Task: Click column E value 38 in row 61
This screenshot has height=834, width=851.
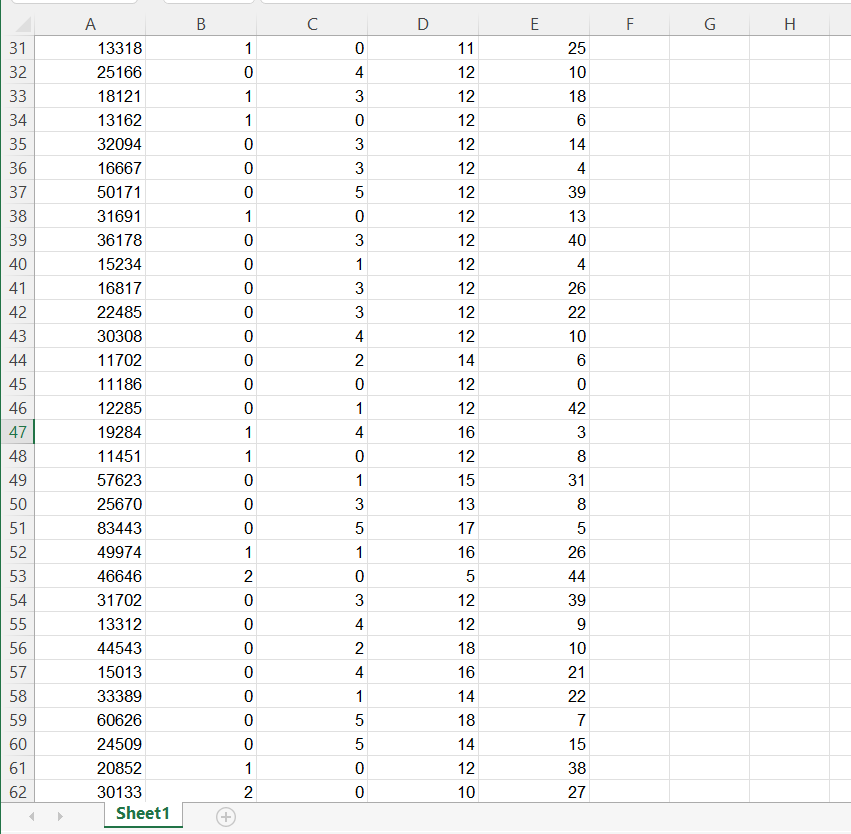Action: pyautogui.click(x=534, y=768)
